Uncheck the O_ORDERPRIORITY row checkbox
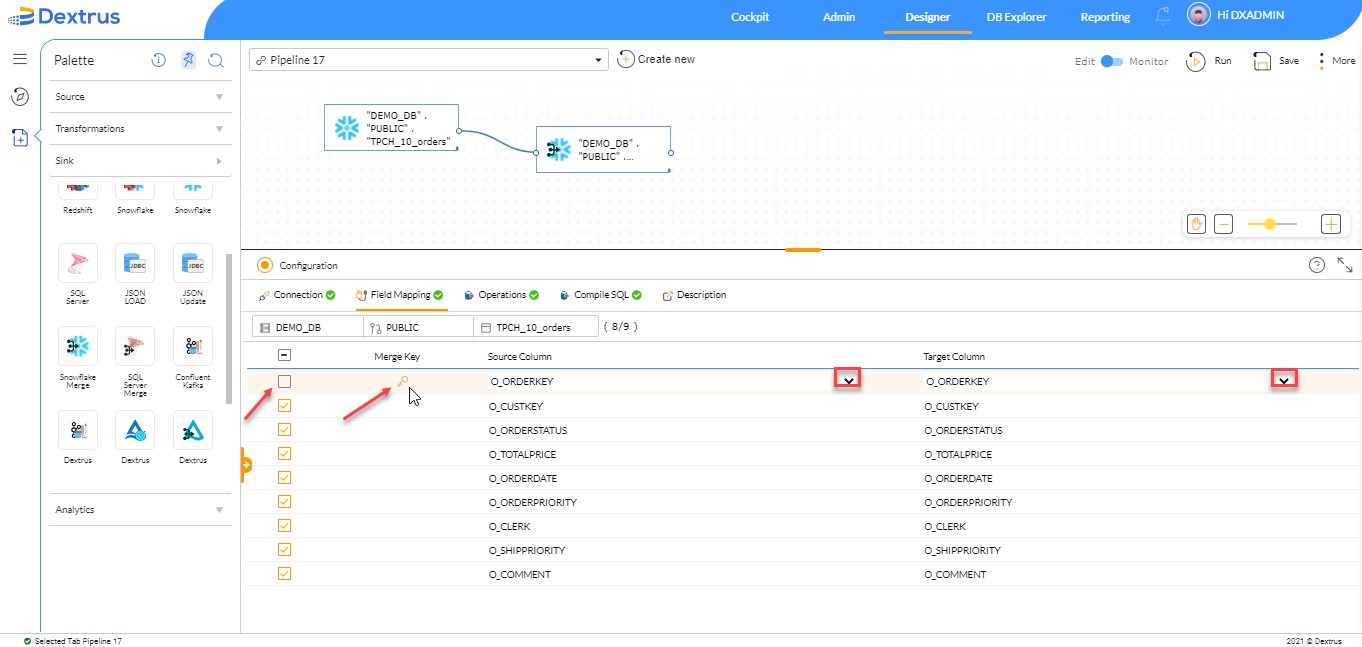 [x=285, y=502]
